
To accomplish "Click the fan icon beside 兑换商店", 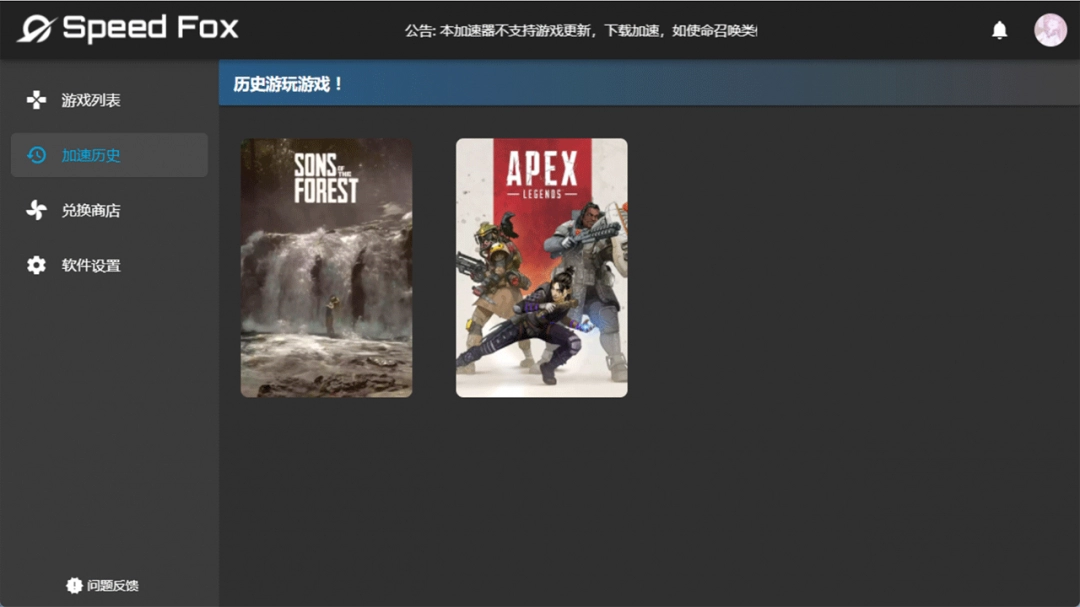I will [36, 210].
